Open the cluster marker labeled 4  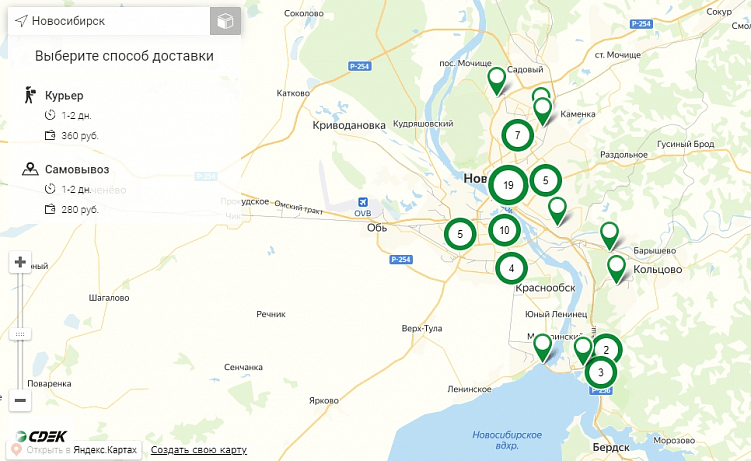(511, 269)
